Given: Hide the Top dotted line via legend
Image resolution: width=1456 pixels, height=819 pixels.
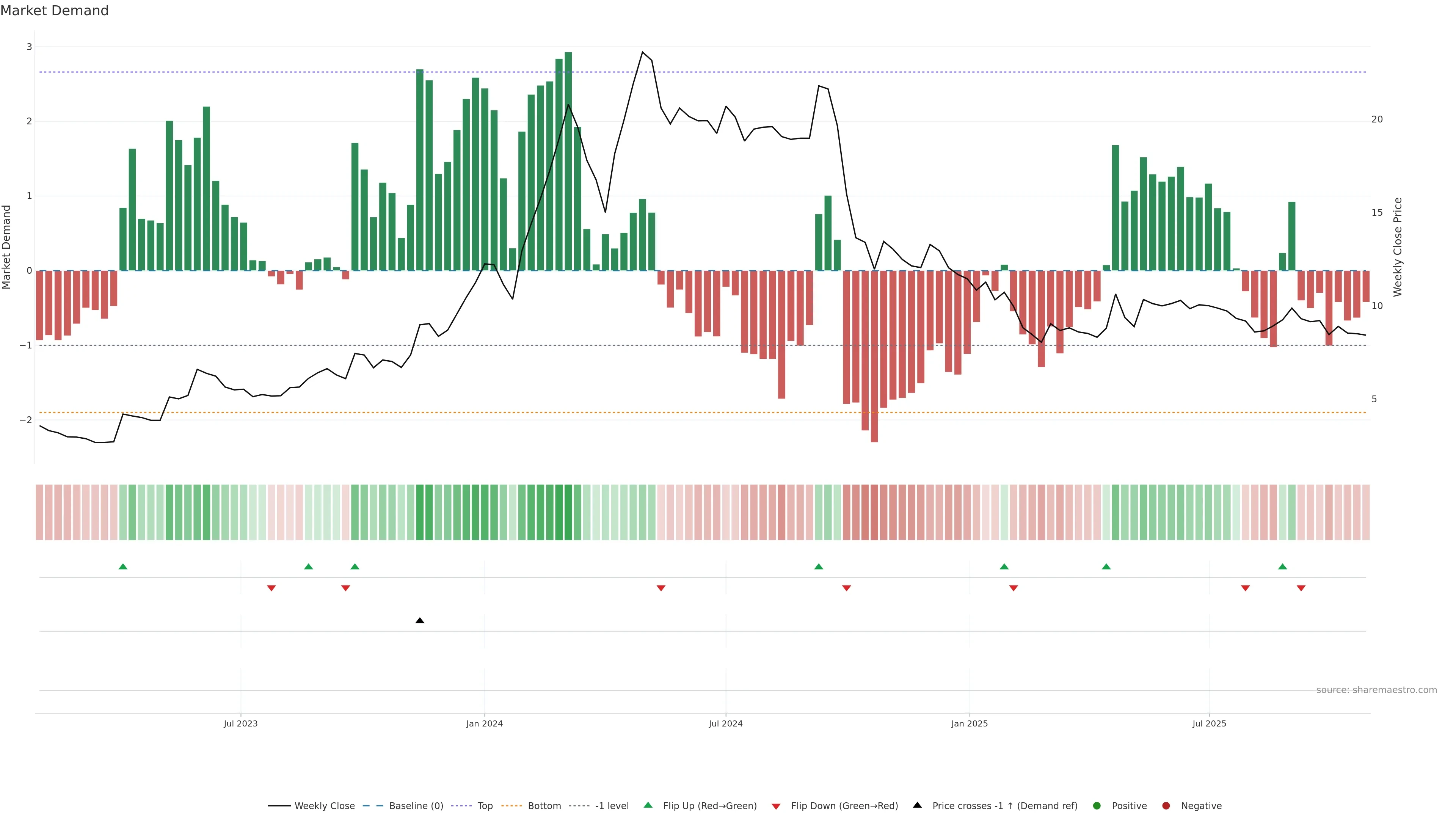Looking at the screenshot, I should pos(485,805).
